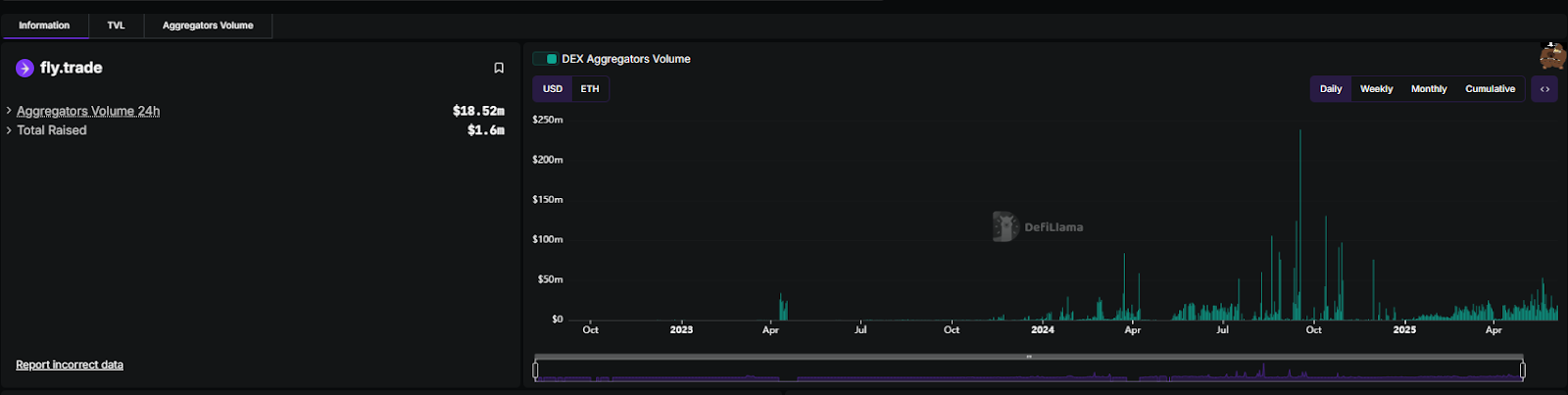Switch chart denomination to USD
Viewport: 1568px width, 395px height.
(x=553, y=89)
